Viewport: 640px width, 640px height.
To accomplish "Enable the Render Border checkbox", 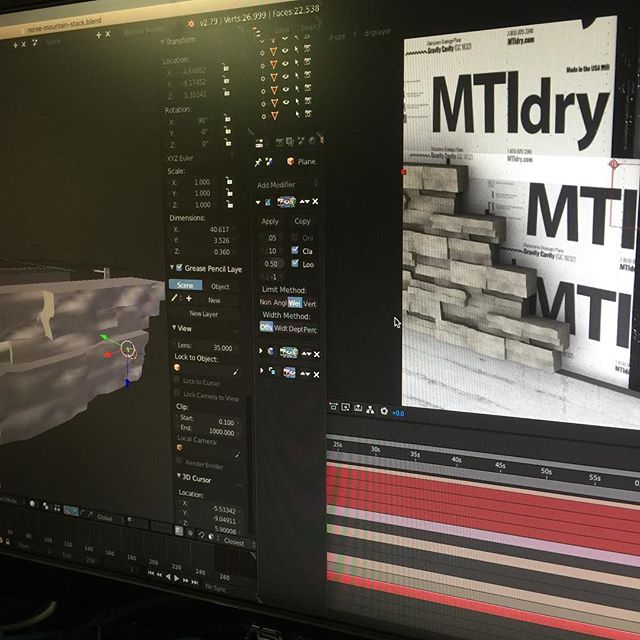I will pyautogui.click(x=179, y=460).
